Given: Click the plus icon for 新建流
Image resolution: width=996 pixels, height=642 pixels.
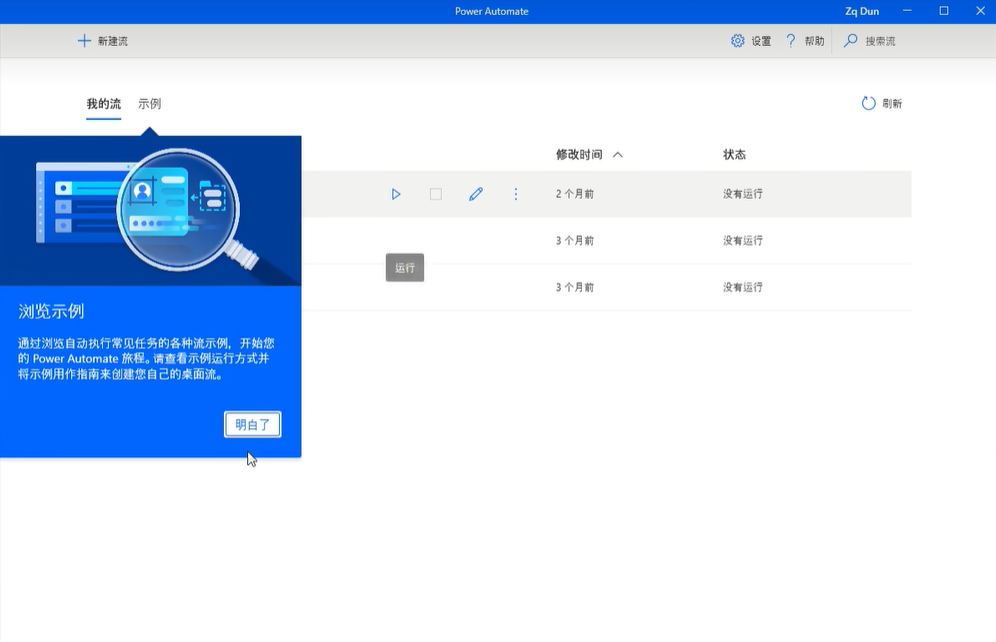Looking at the screenshot, I should (84, 41).
